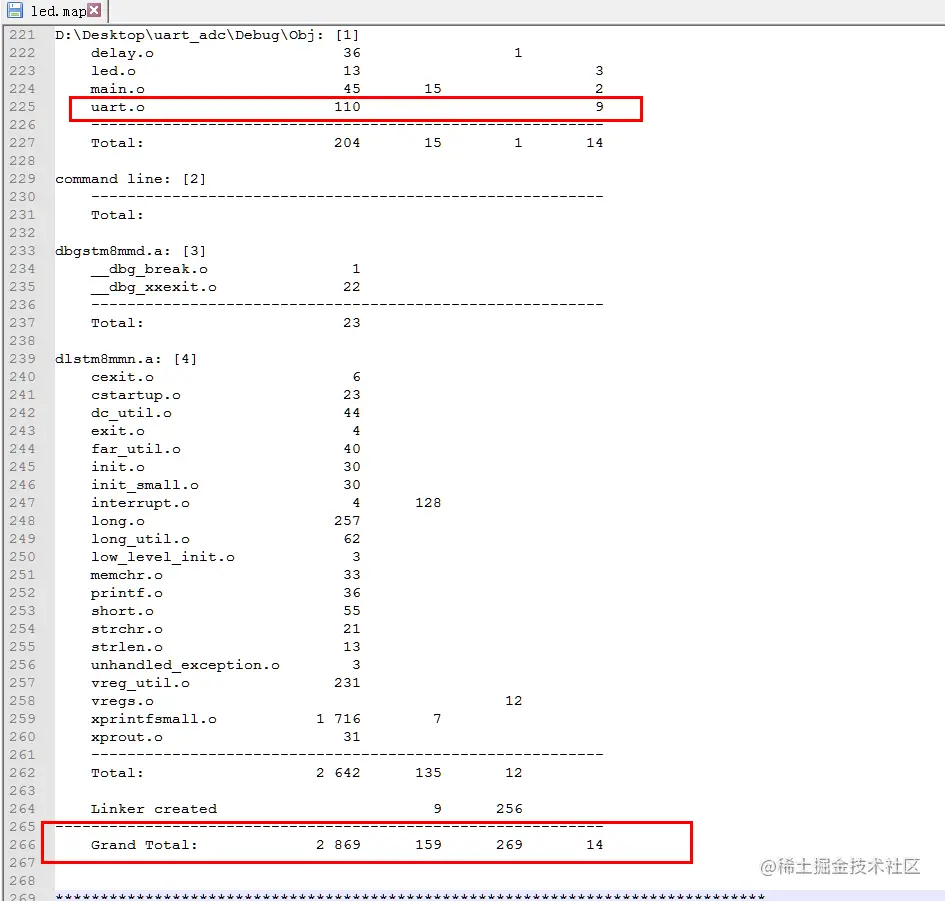Click the 'Grand Total:' label
Screen dimensions: 945x901
(144, 845)
